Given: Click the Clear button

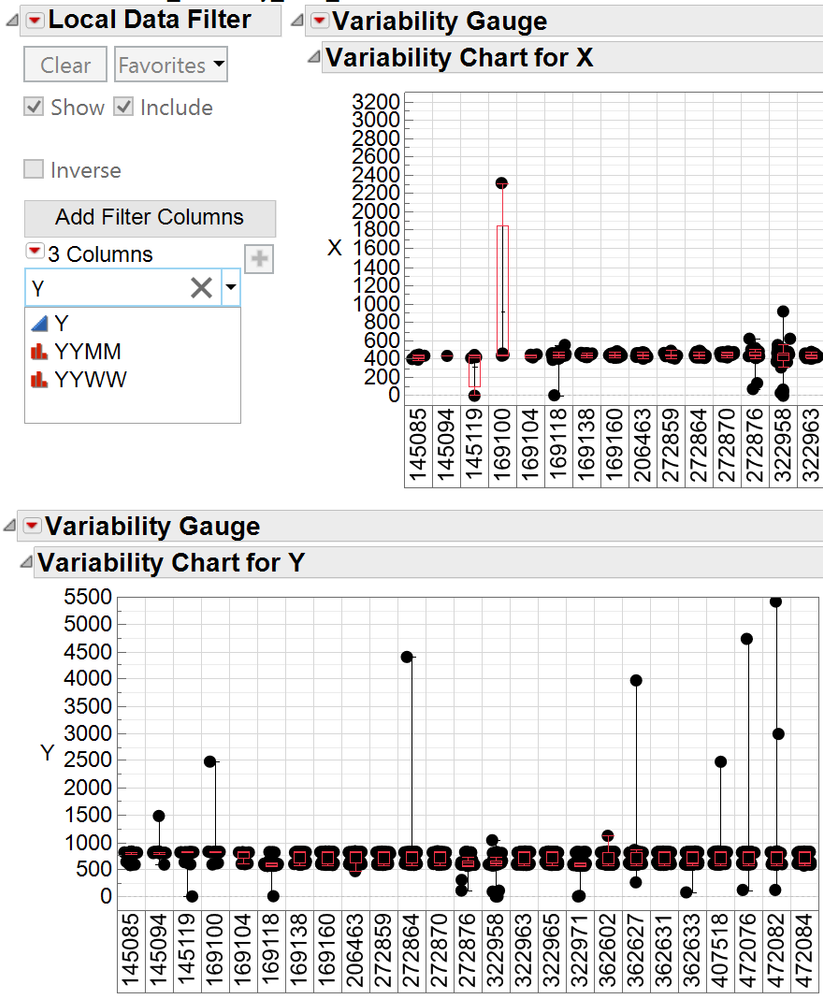Looking at the screenshot, I should [x=64, y=64].
